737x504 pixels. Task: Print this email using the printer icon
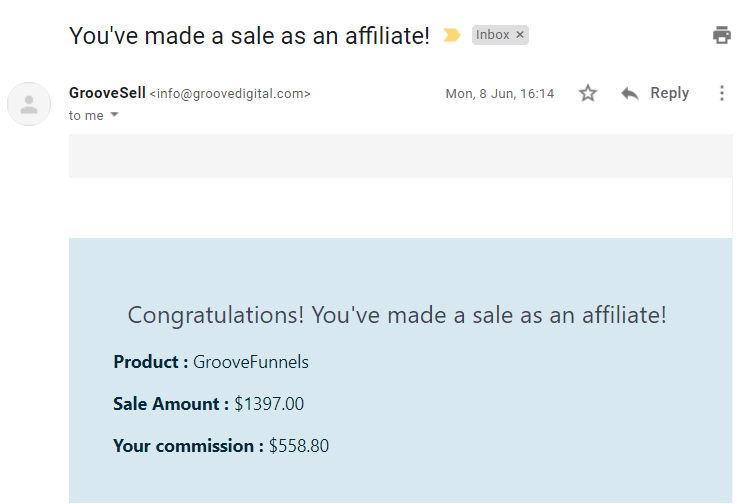[x=721, y=35]
